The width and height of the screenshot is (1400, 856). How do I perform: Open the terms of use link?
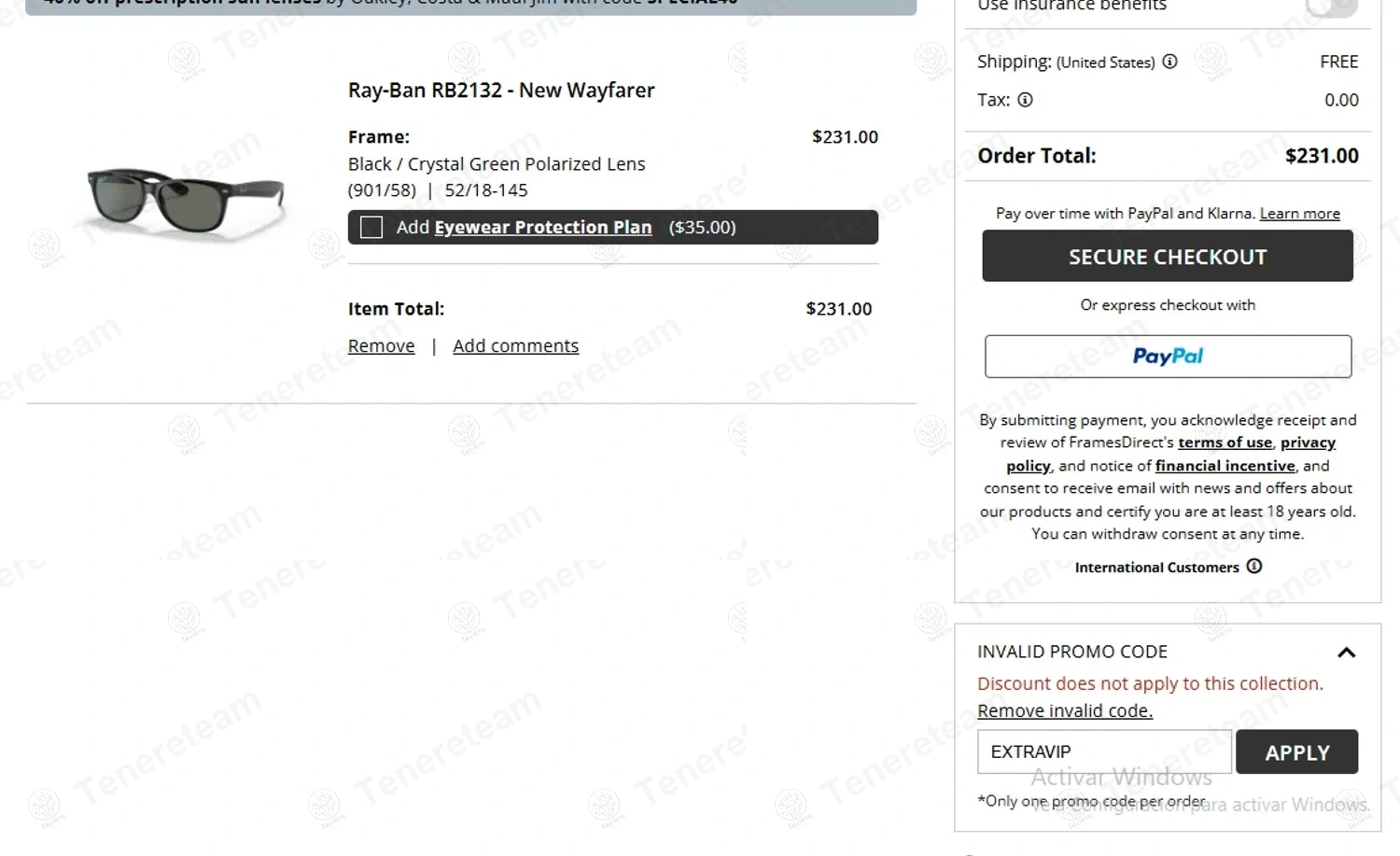point(1225,442)
